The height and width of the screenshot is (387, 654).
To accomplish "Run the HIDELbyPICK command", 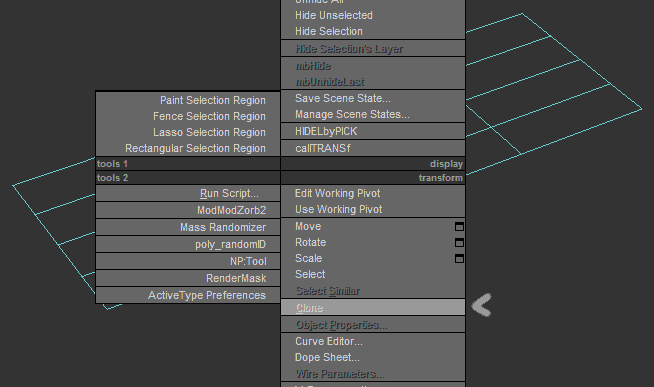I will pyautogui.click(x=373, y=131).
